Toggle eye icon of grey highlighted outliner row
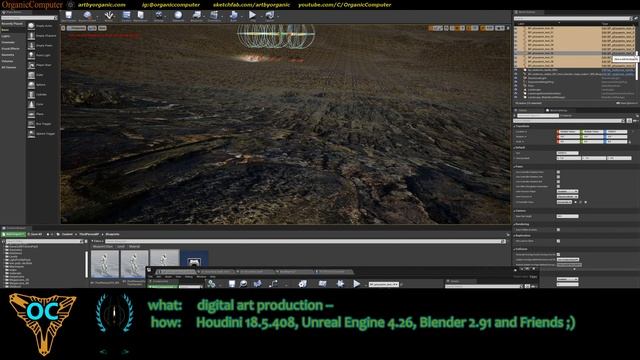The width and height of the screenshot is (640, 360). tap(516, 53)
